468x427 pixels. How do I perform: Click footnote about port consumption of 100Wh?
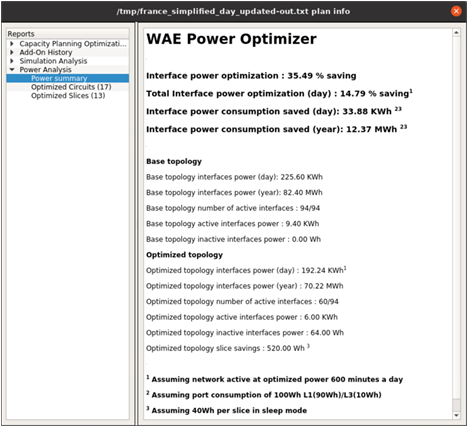tap(264, 395)
